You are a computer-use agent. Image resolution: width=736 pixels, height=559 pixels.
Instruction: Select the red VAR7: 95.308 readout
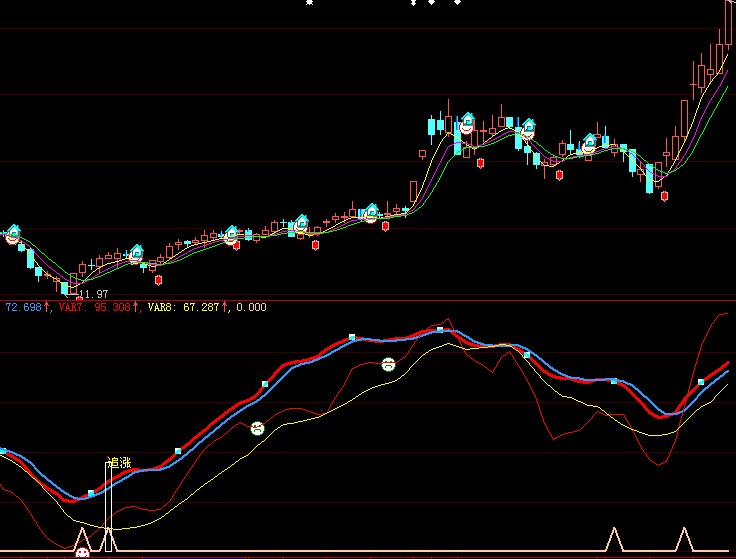tap(94, 307)
